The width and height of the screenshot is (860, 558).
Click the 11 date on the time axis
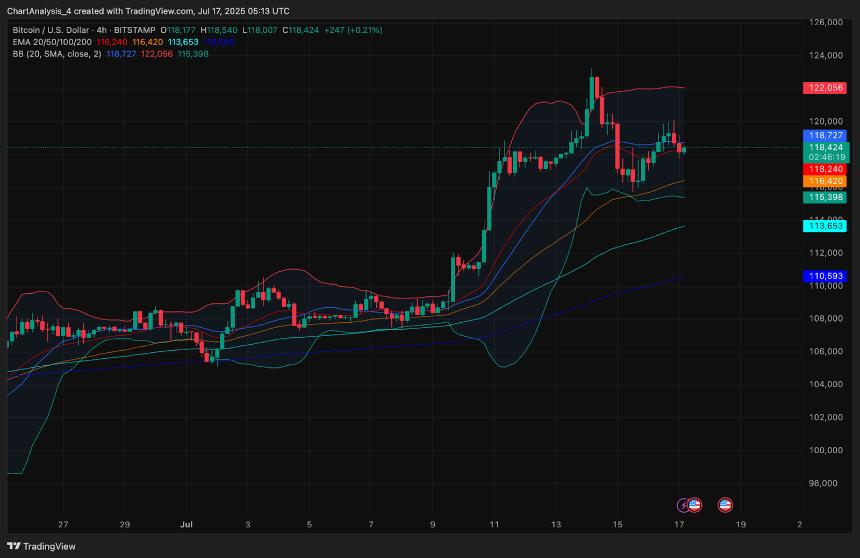[494, 523]
